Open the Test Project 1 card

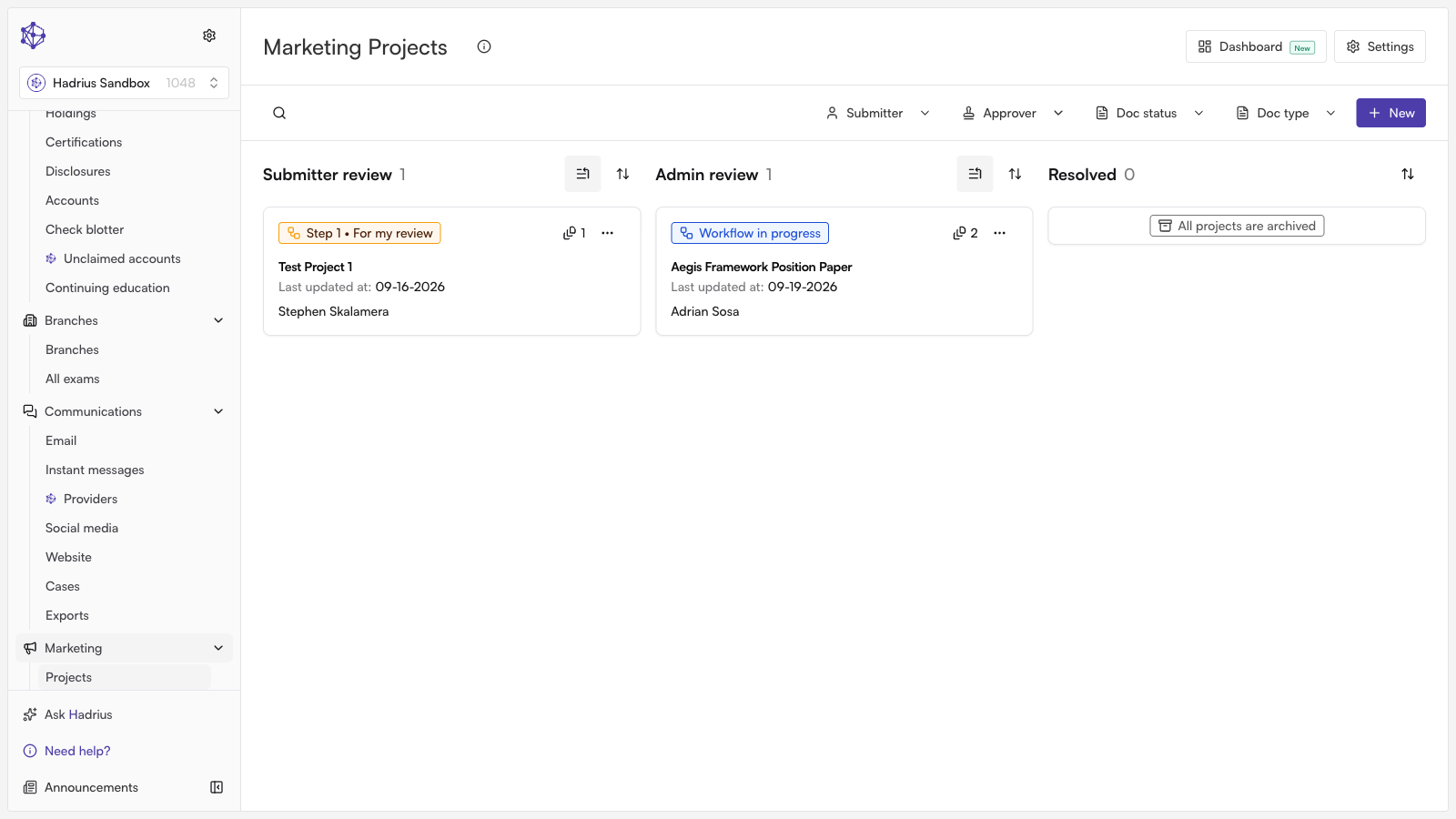tap(451, 271)
